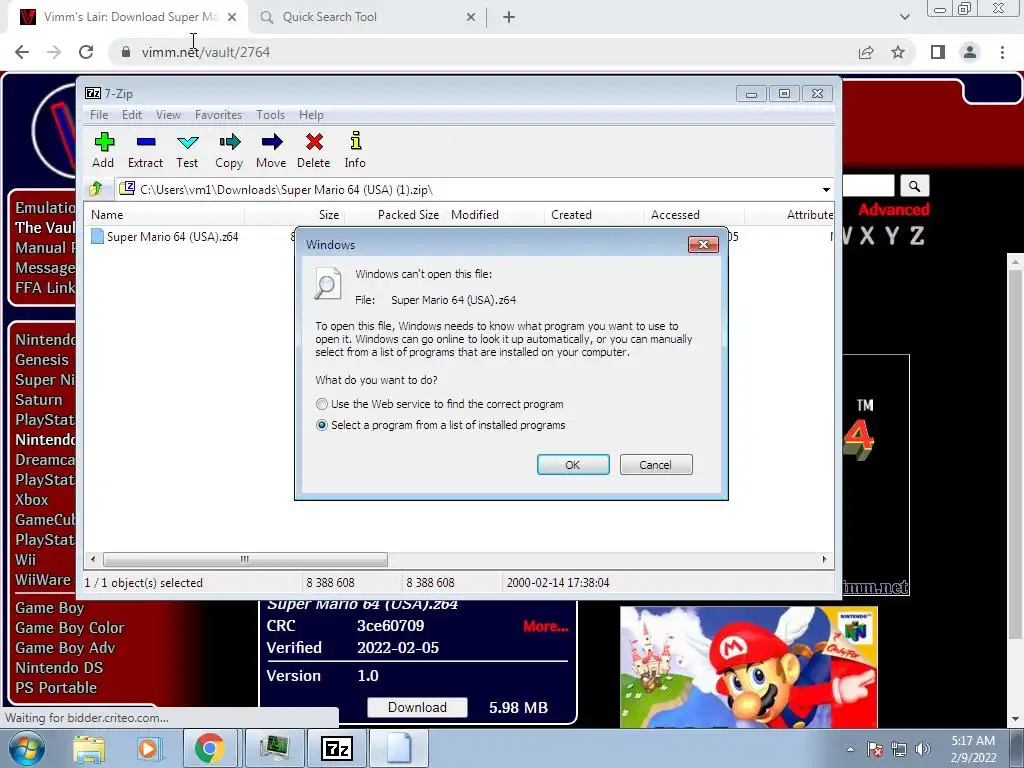Switch to 7-Zip taskbar icon
The image size is (1024, 768).
click(338, 748)
